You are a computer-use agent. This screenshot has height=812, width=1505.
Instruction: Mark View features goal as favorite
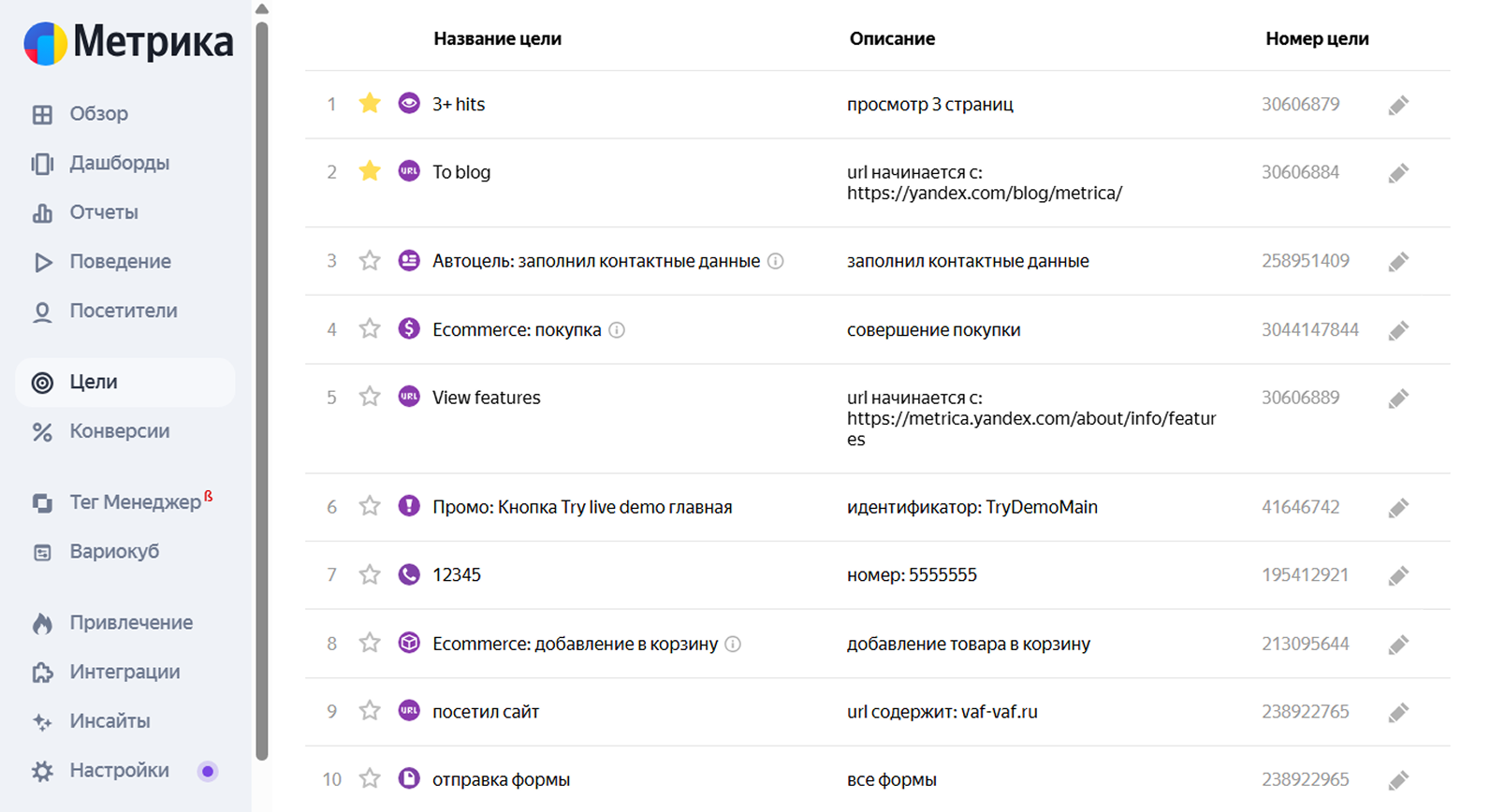click(x=370, y=397)
